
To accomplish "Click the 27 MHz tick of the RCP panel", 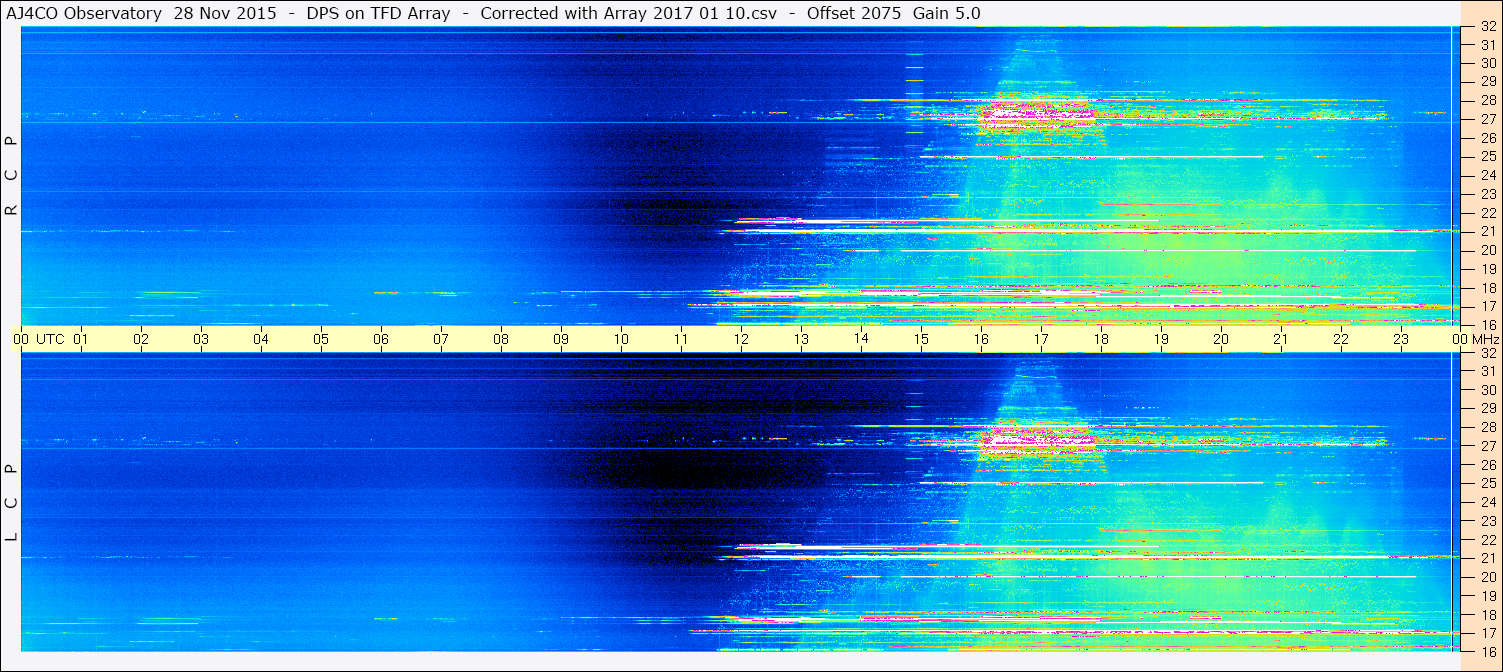I will click(1487, 119).
